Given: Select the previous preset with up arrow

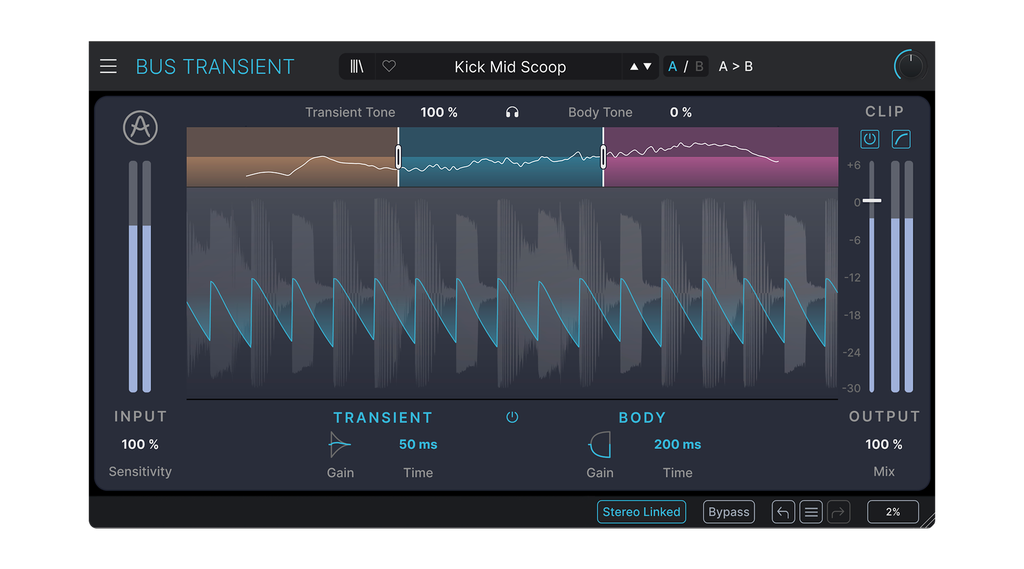Looking at the screenshot, I should click(633, 67).
